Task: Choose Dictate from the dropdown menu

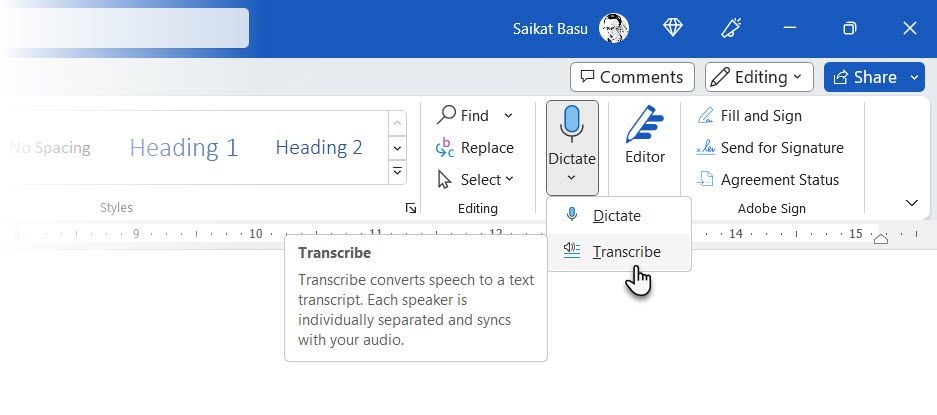Action: click(619, 216)
